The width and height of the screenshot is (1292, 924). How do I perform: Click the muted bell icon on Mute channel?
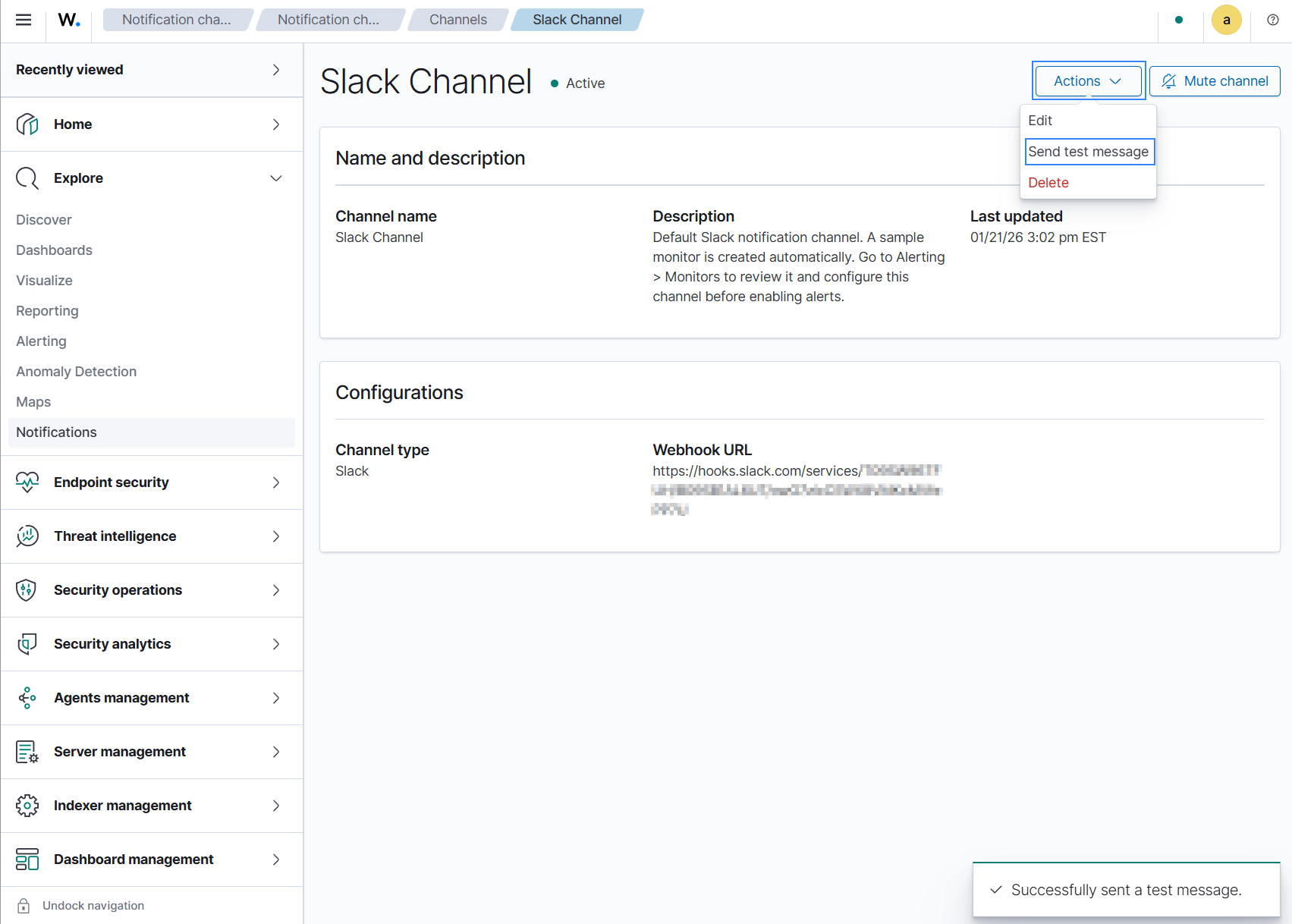pos(1168,81)
